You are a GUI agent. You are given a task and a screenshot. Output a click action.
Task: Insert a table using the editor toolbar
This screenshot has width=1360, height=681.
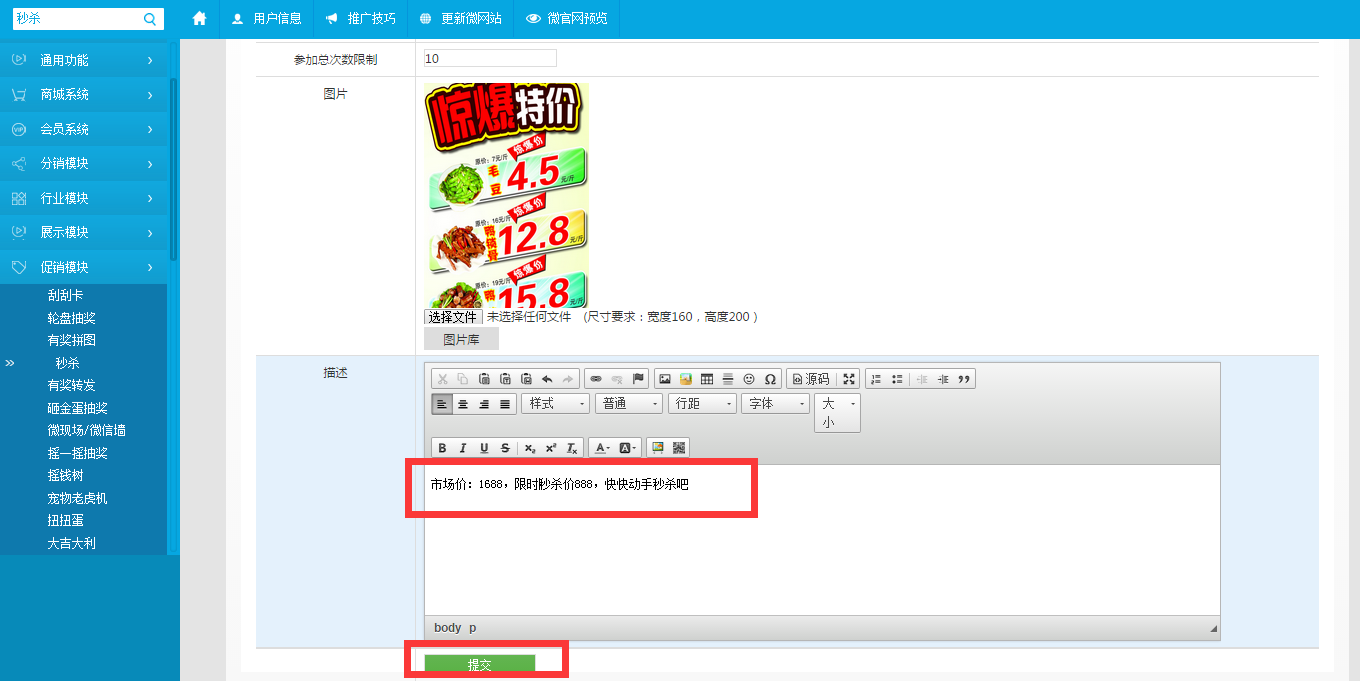(707, 379)
